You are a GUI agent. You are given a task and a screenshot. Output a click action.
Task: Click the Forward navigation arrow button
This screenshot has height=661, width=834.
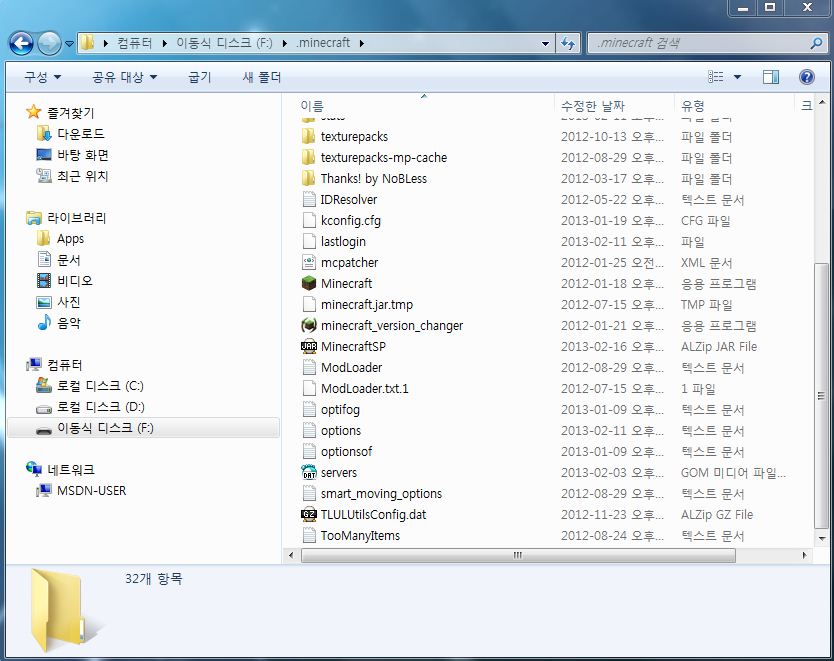[49, 43]
